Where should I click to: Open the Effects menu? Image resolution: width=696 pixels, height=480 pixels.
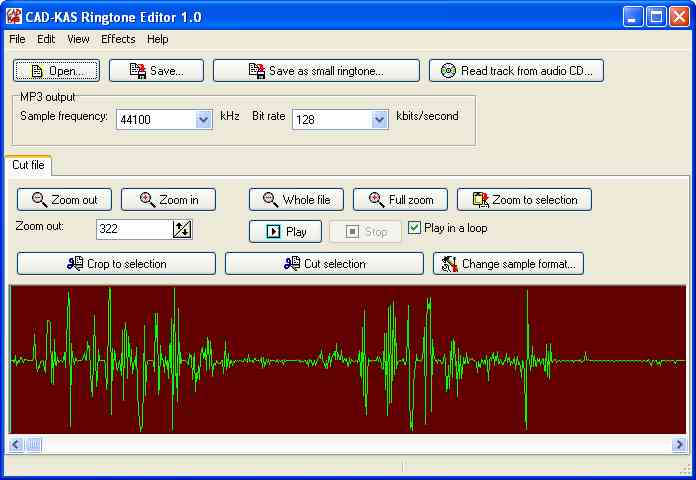(118, 39)
